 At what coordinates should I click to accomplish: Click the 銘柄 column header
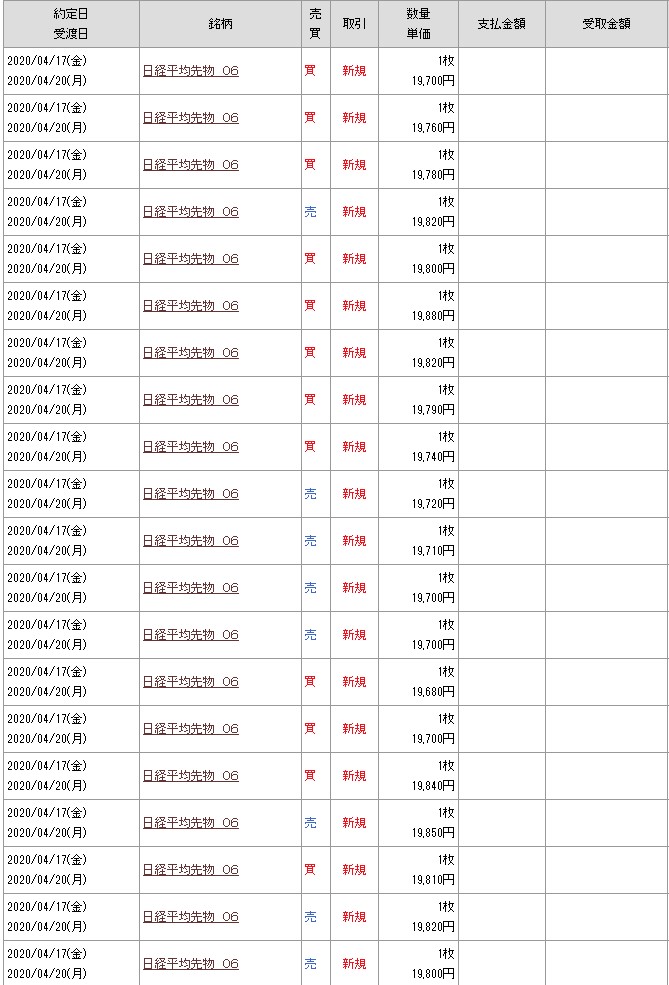pyautogui.click(x=220, y=24)
